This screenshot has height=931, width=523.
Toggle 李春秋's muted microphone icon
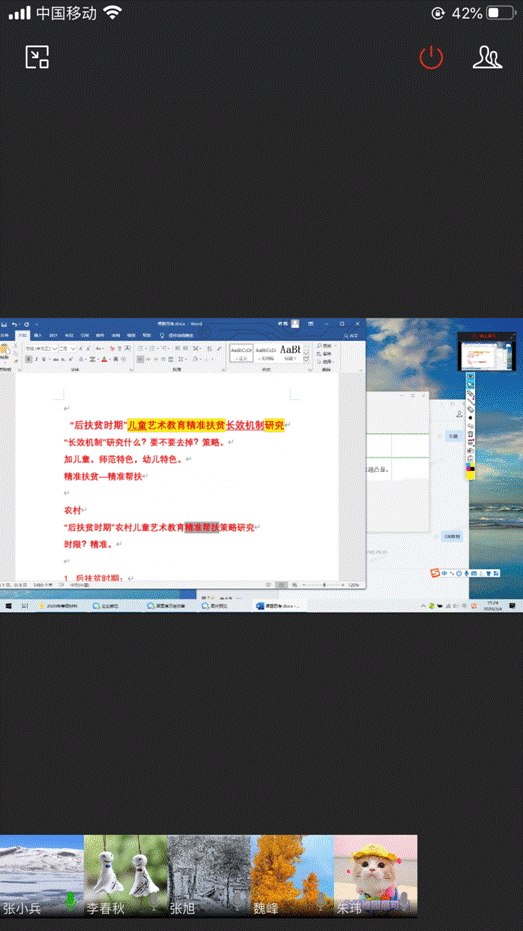154,901
